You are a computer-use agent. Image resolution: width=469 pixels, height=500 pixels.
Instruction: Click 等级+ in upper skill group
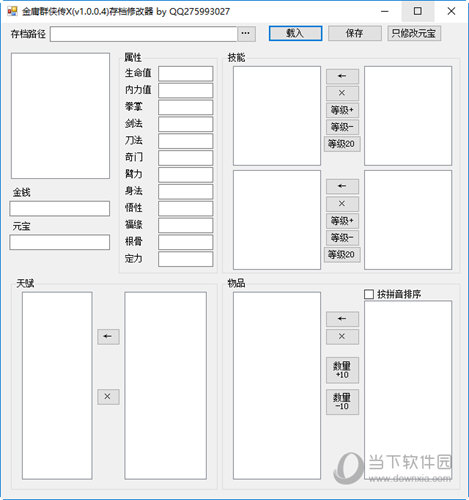coord(342,110)
